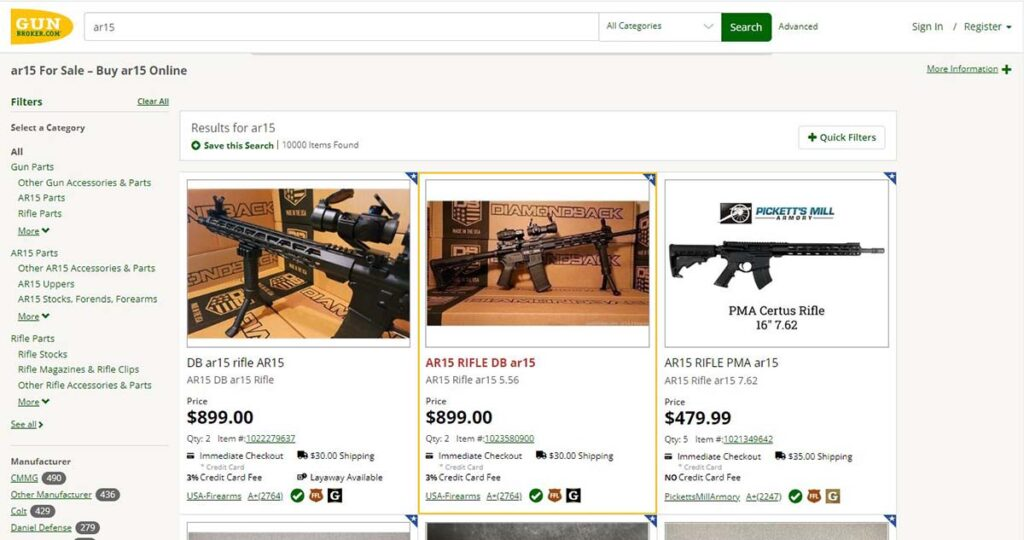Open item number 1022279637

pos(270,439)
